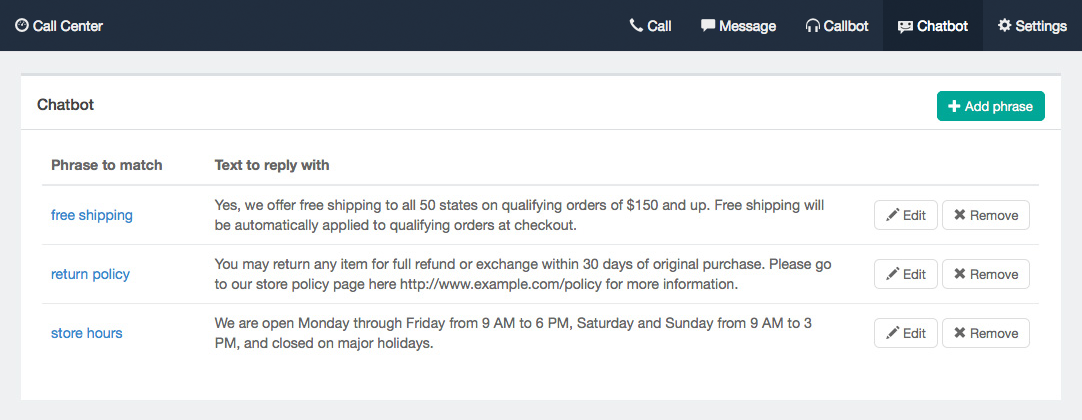1082x420 pixels.
Task: Edit the store hours phrase
Action: [905, 333]
